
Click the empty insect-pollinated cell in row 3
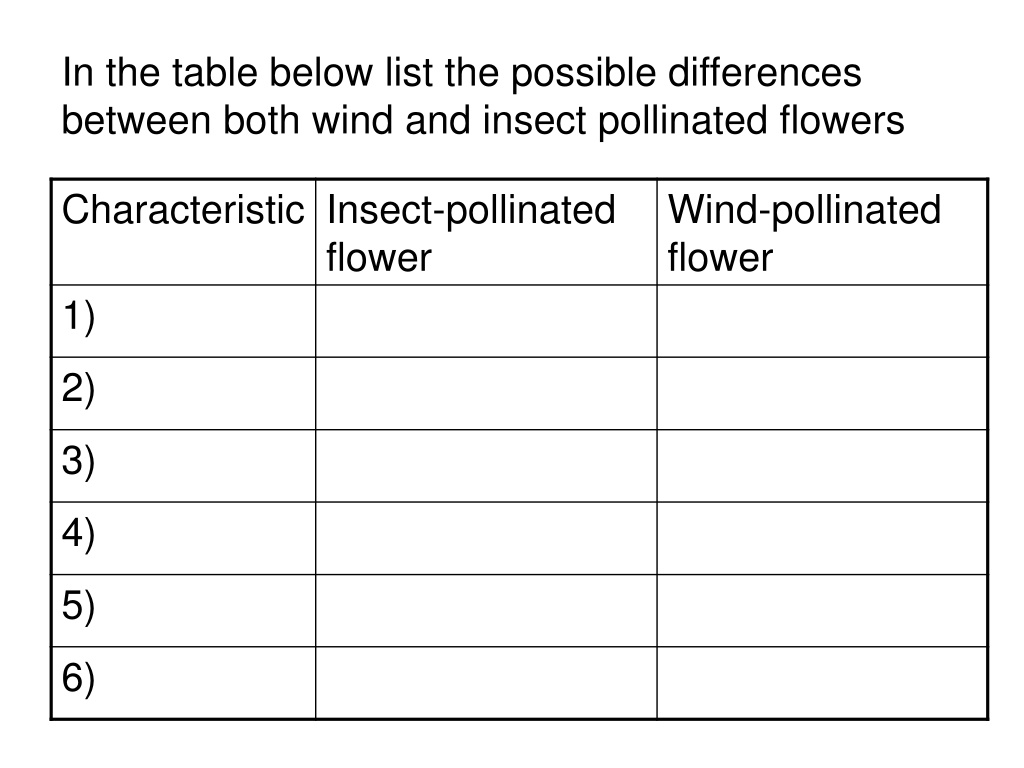(x=486, y=465)
